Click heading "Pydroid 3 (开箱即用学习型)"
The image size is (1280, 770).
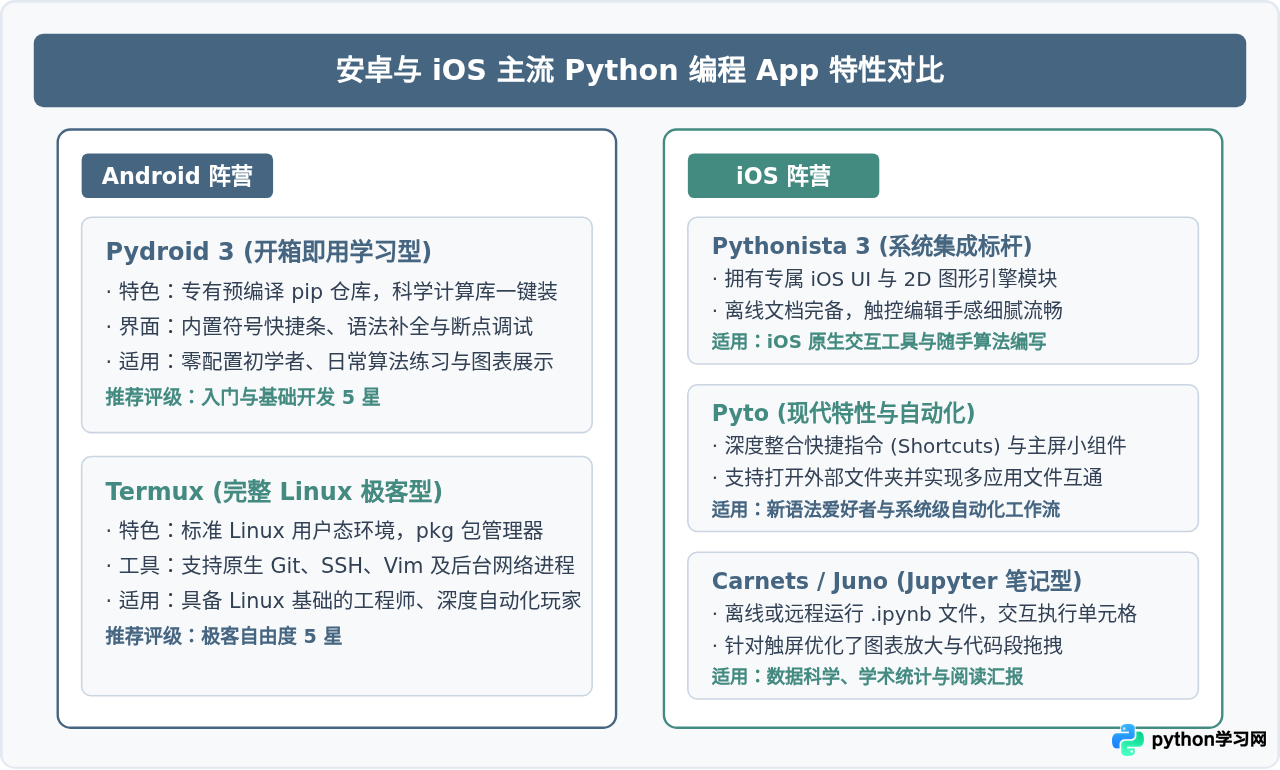(x=269, y=251)
